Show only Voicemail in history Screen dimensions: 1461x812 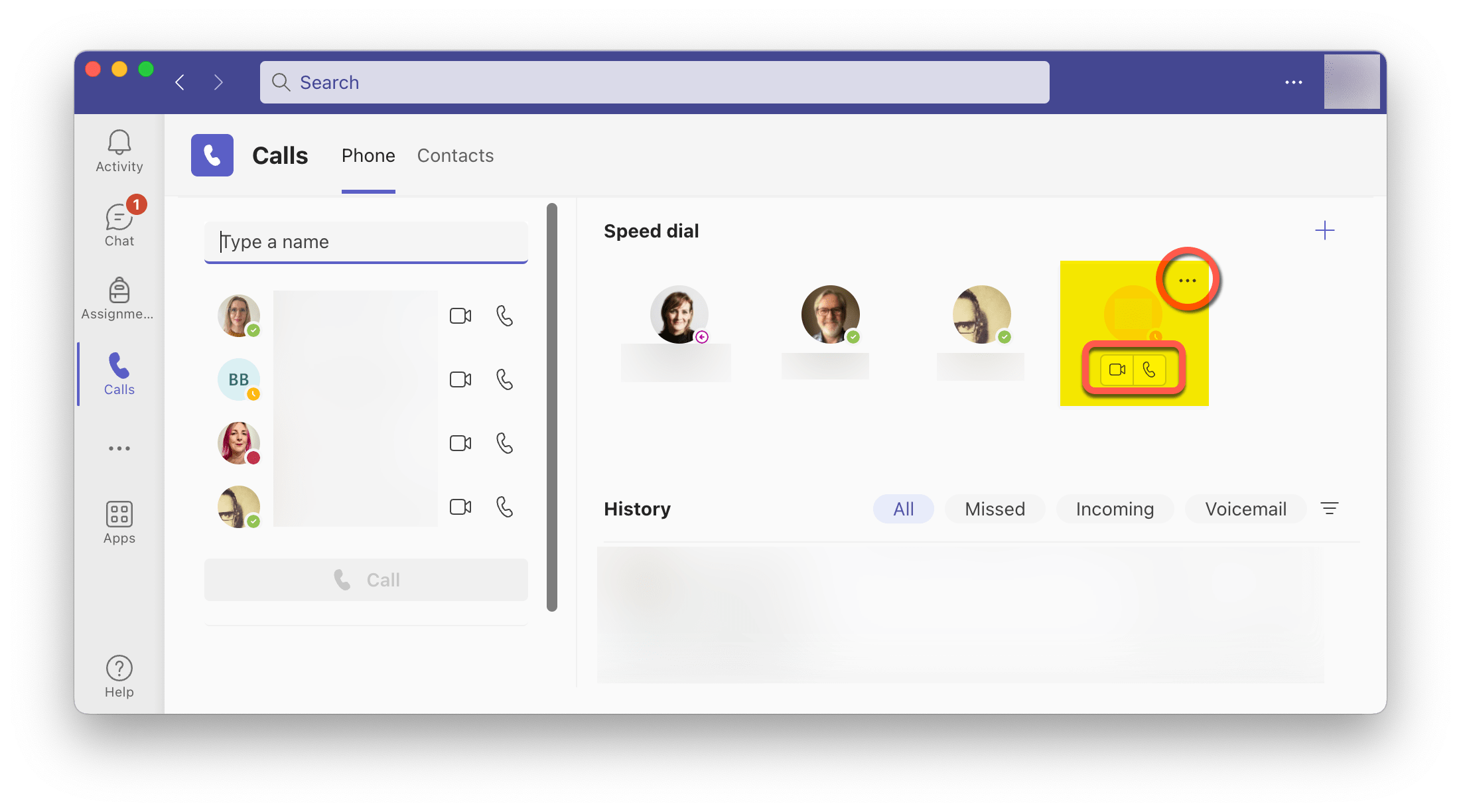(1245, 509)
